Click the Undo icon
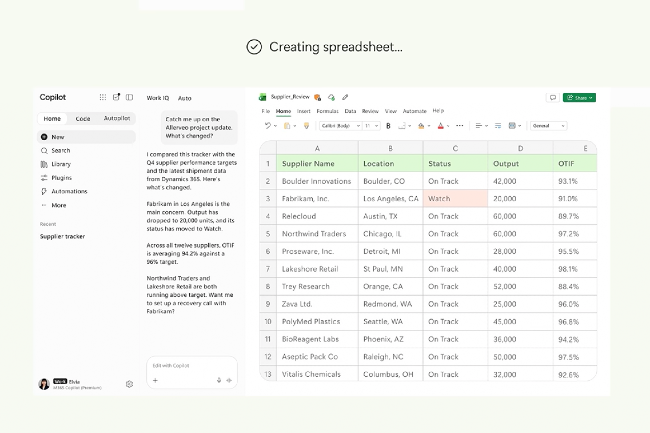This screenshot has height=433, width=650. coord(268,126)
